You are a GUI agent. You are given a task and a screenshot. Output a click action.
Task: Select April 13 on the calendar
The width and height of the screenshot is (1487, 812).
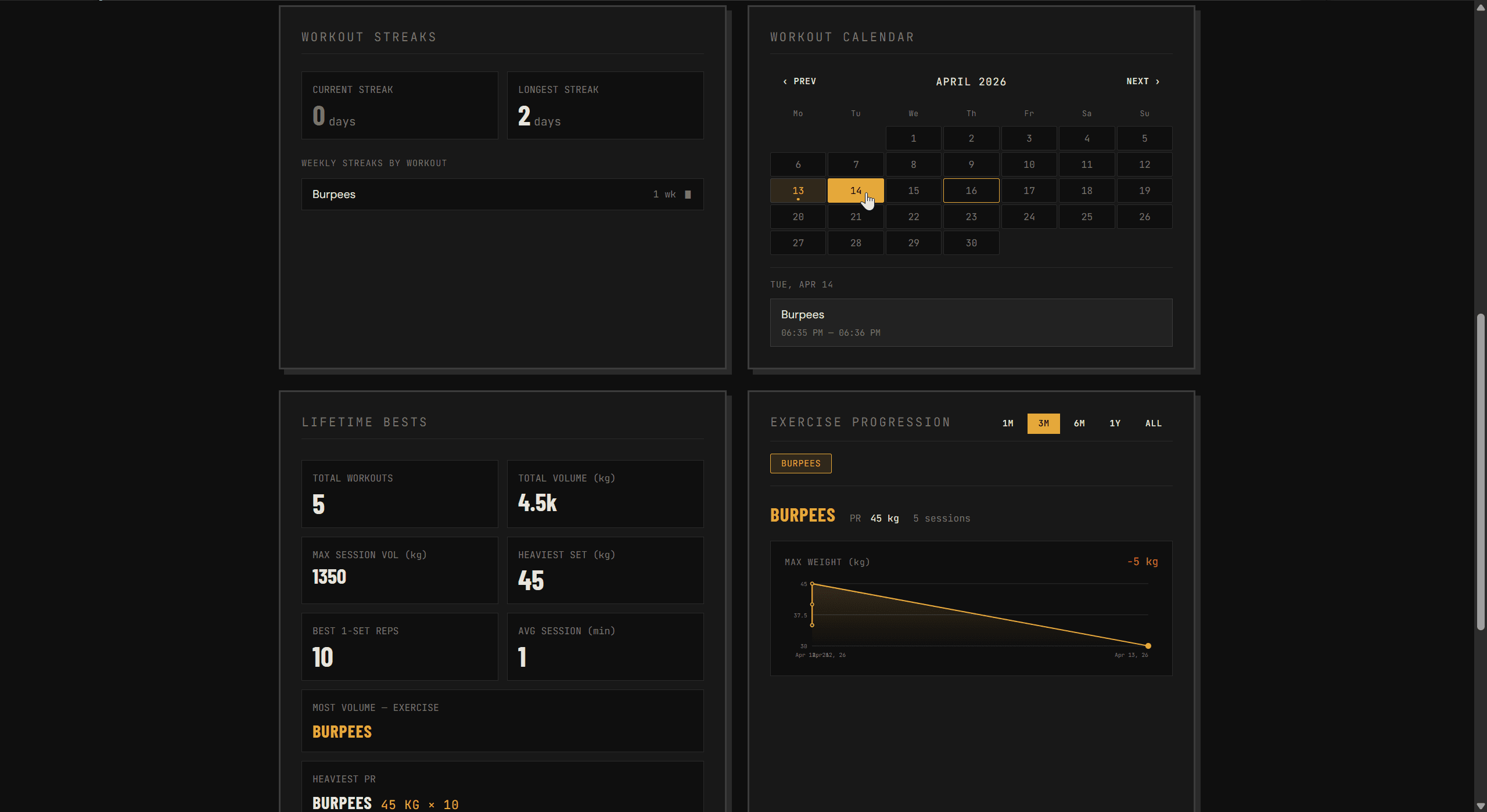pos(798,191)
